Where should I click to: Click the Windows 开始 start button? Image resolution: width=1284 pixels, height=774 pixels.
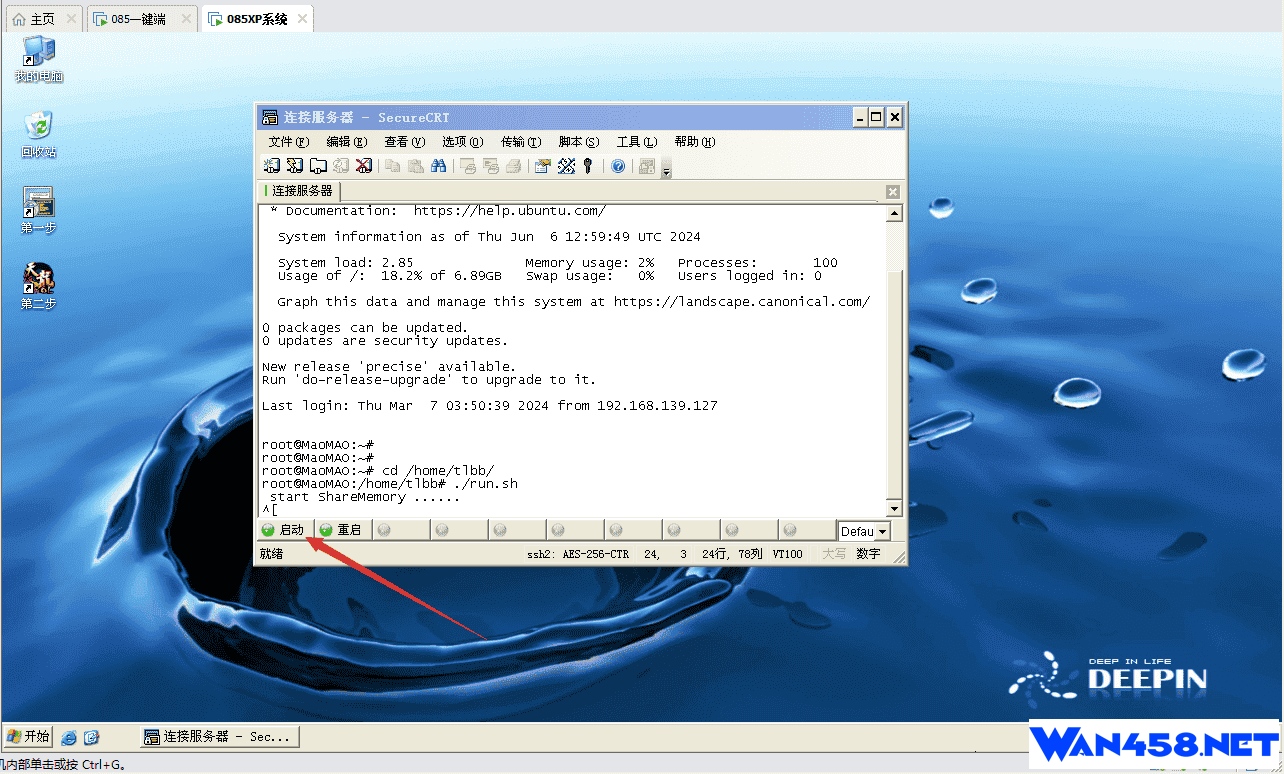[x=27, y=736]
